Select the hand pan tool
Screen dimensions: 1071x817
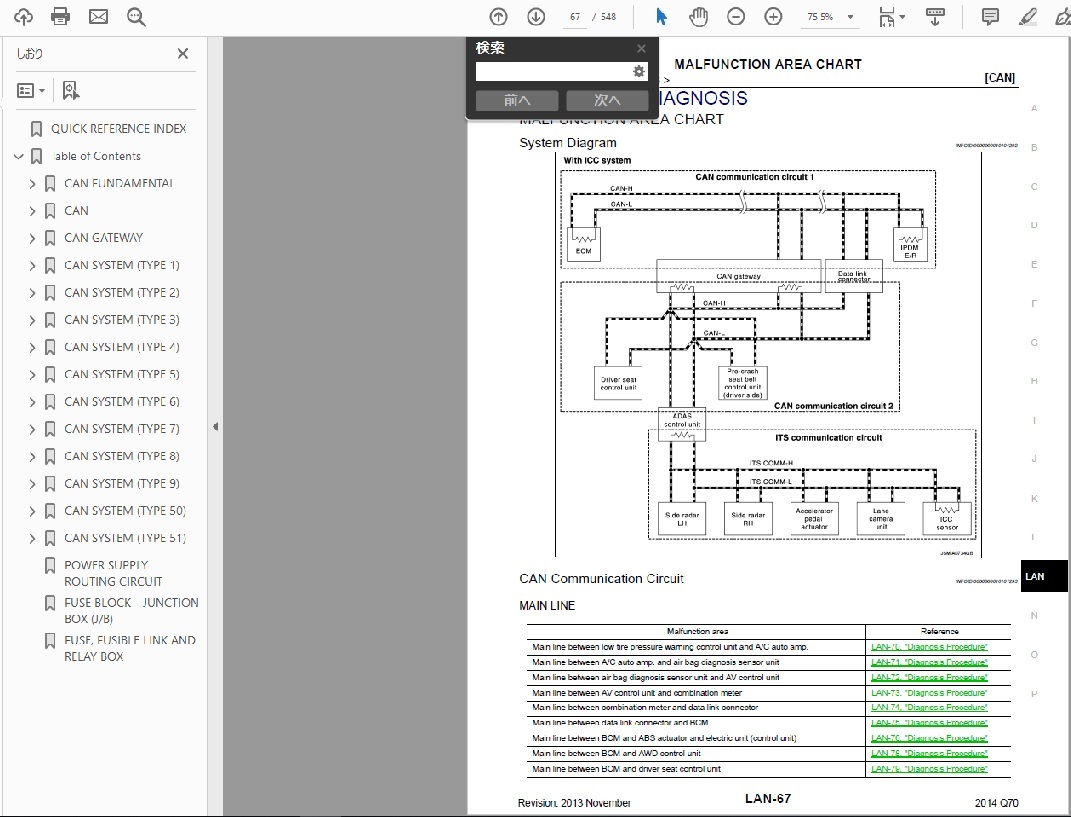coord(698,17)
